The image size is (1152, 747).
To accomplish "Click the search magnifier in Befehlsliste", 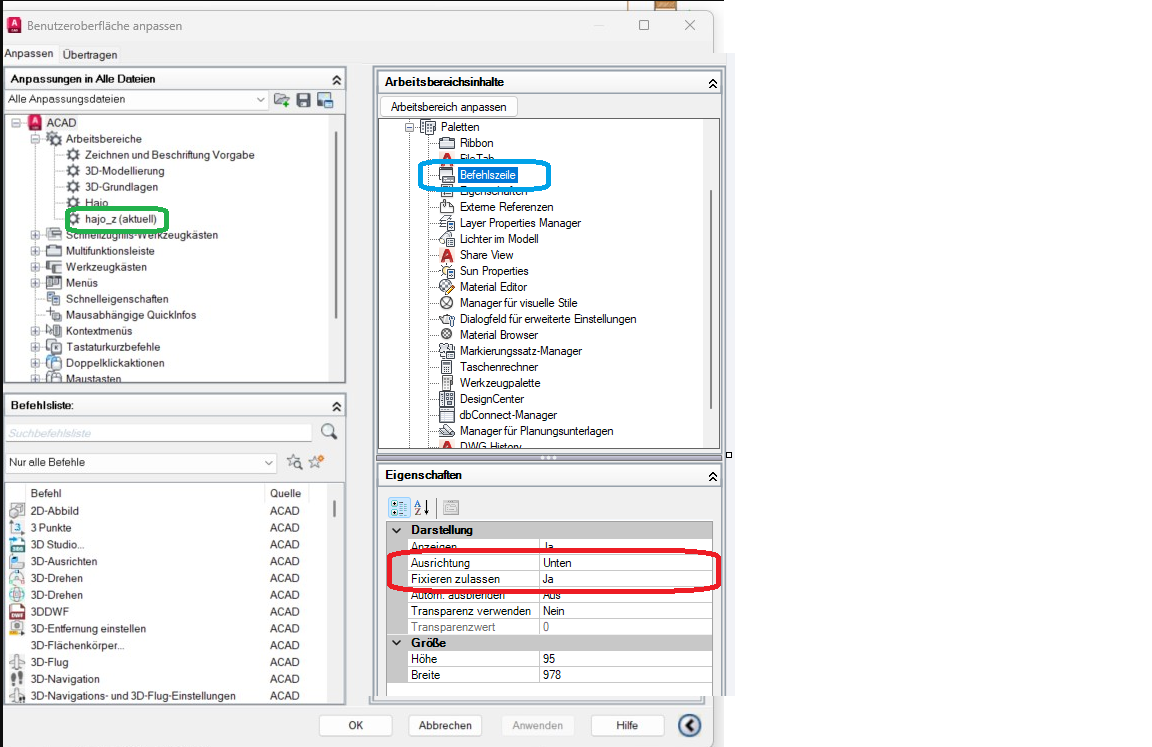I will pyautogui.click(x=329, y=432).
